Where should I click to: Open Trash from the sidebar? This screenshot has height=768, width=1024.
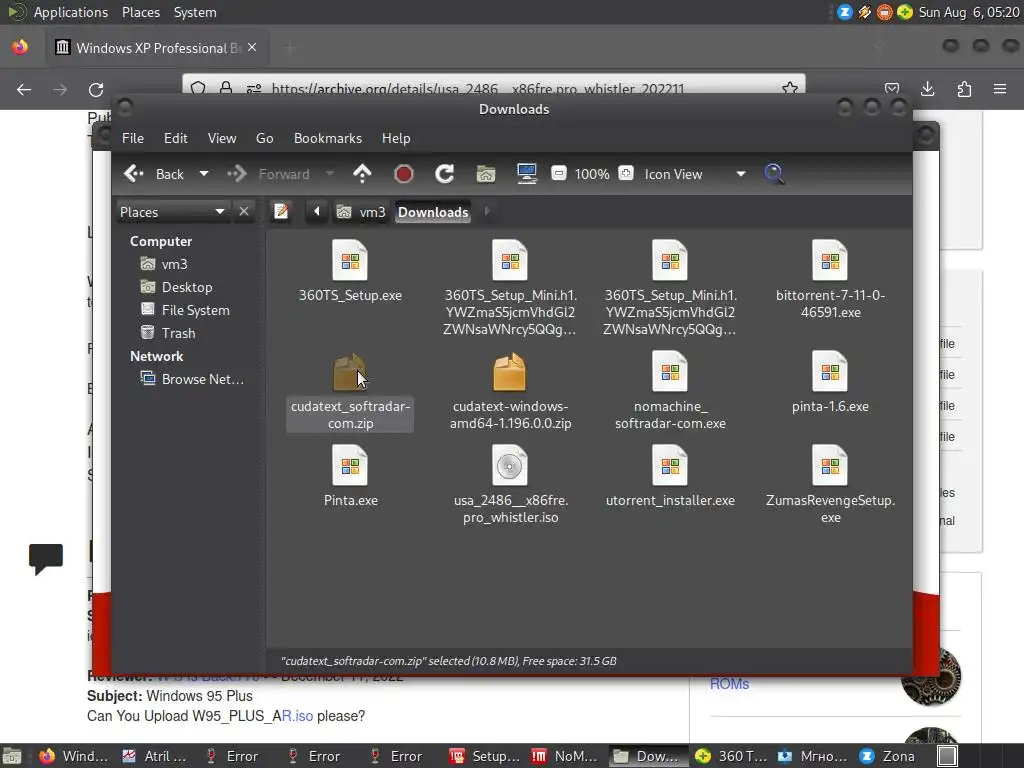point(168,332)
